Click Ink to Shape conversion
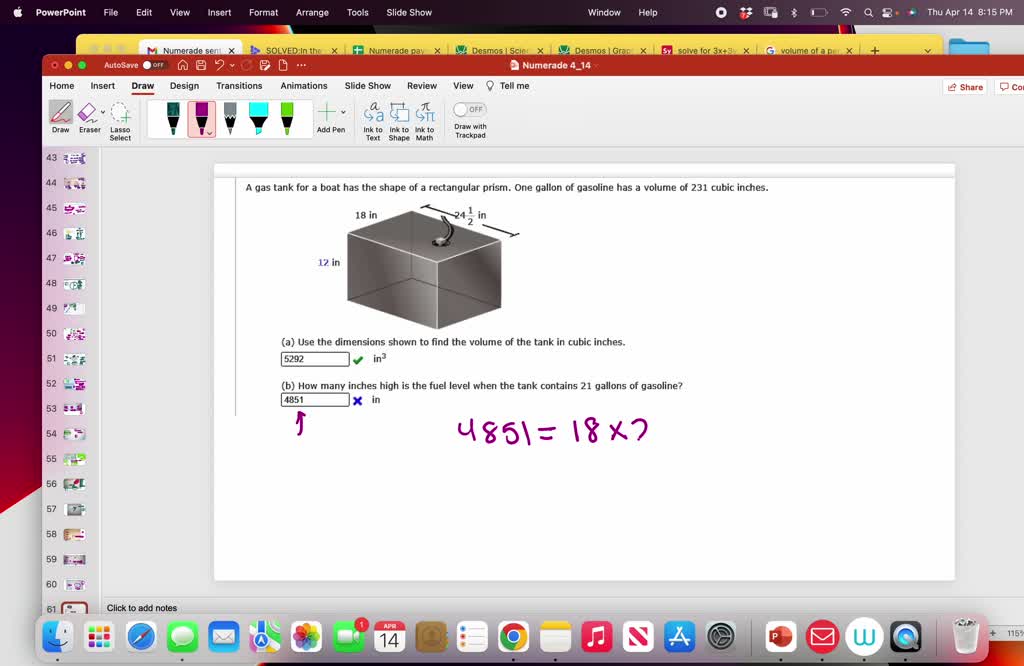This screenshot has height=666, width=1024. click(398, 120)
